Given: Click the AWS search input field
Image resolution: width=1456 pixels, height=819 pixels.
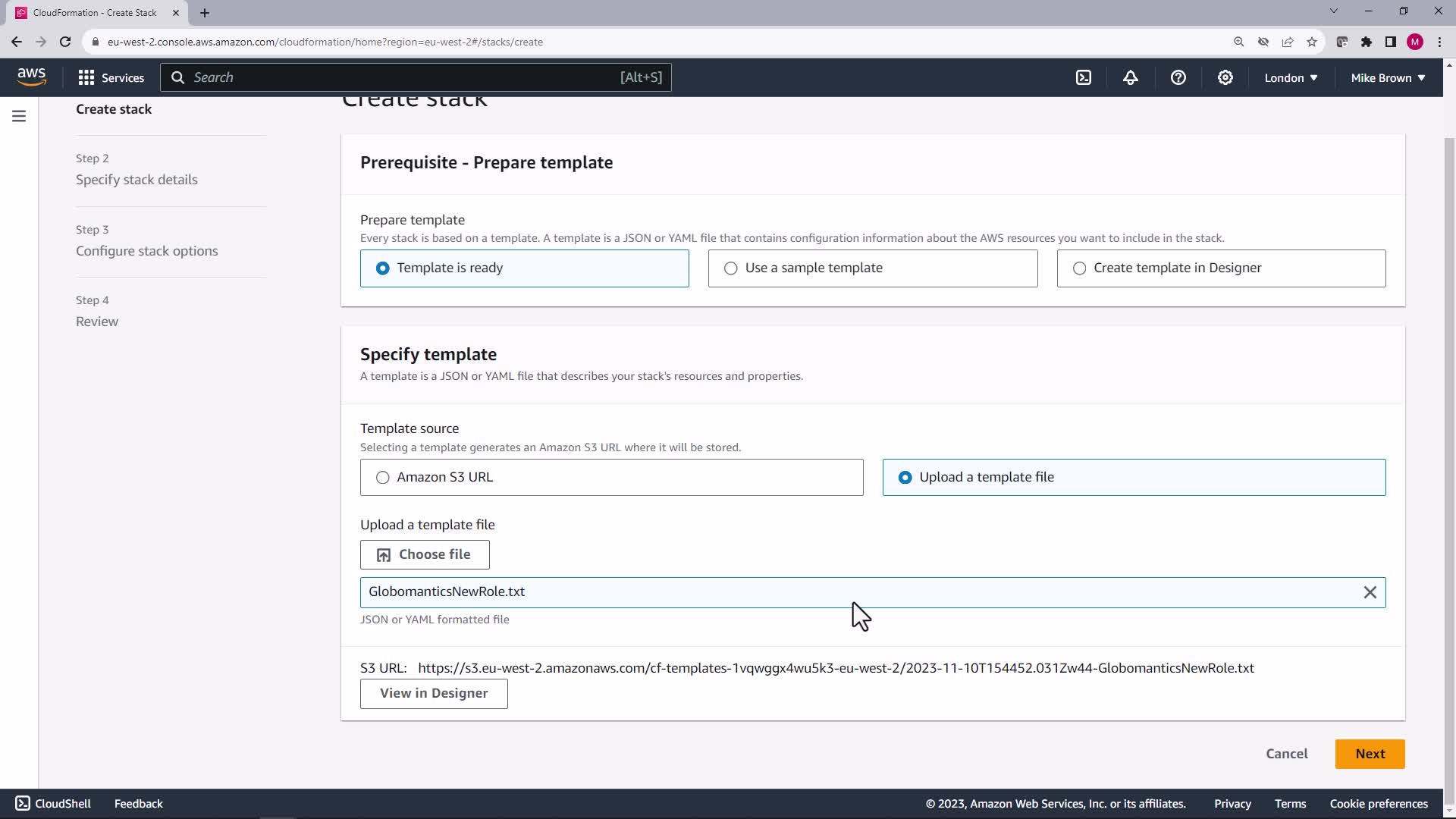Looking at the screenshot, I should pos(402,77).
